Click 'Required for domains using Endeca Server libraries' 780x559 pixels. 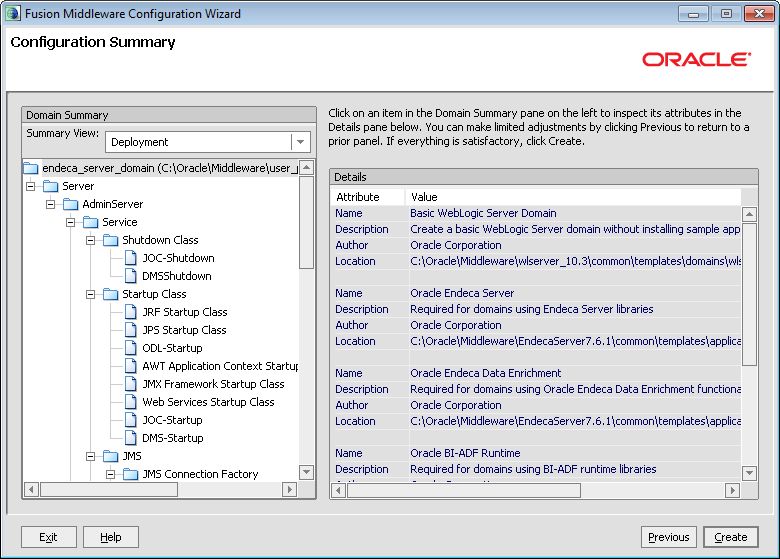click(x=532, y=309)
